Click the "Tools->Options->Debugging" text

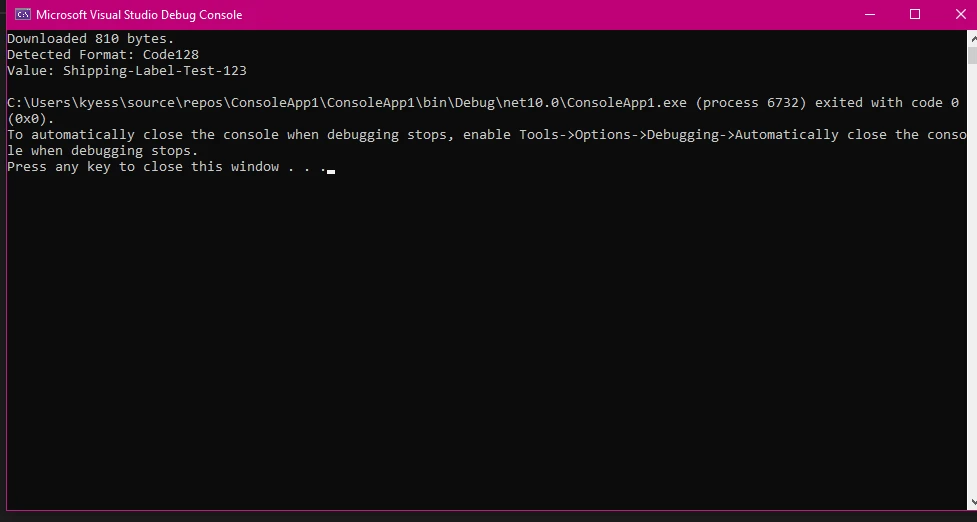tap(619, 135)
